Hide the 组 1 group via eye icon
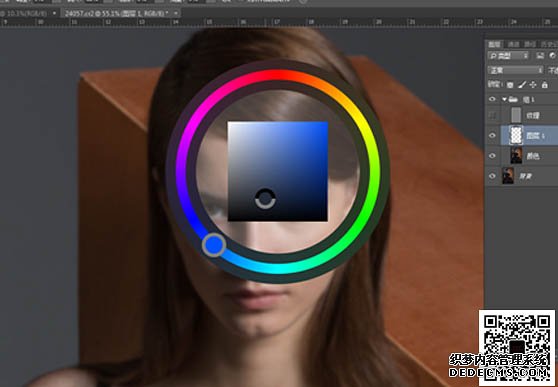Viewport: 558px width, 387px height. (x=493, y=99)
